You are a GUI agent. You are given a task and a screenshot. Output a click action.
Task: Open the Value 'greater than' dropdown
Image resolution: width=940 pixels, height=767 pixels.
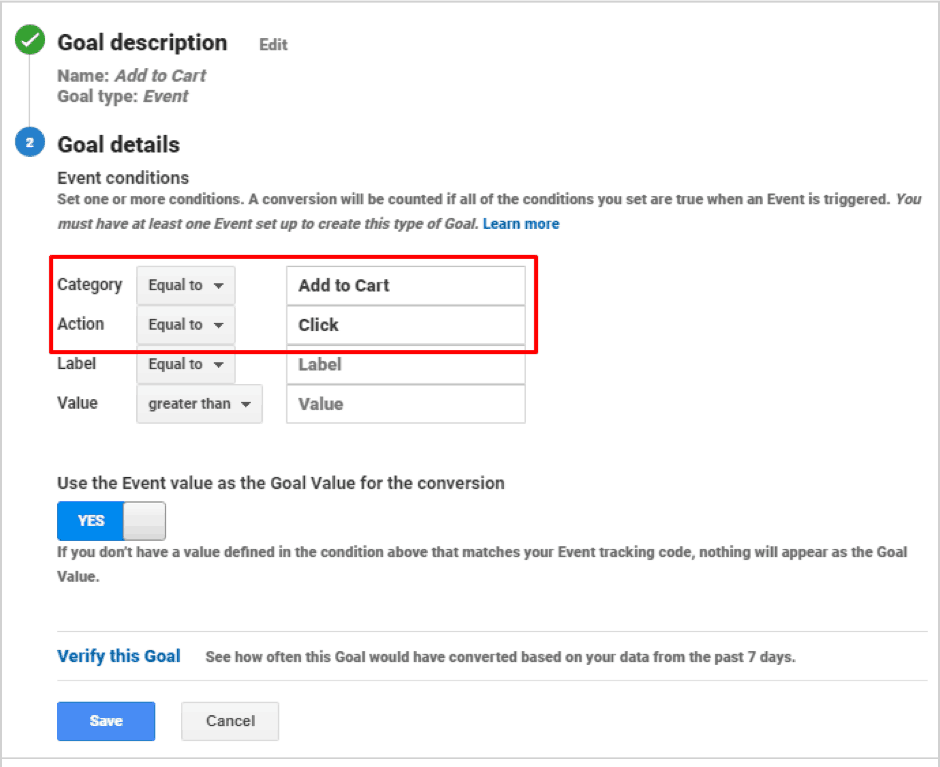pyautogui.click(x=199, y=404)
